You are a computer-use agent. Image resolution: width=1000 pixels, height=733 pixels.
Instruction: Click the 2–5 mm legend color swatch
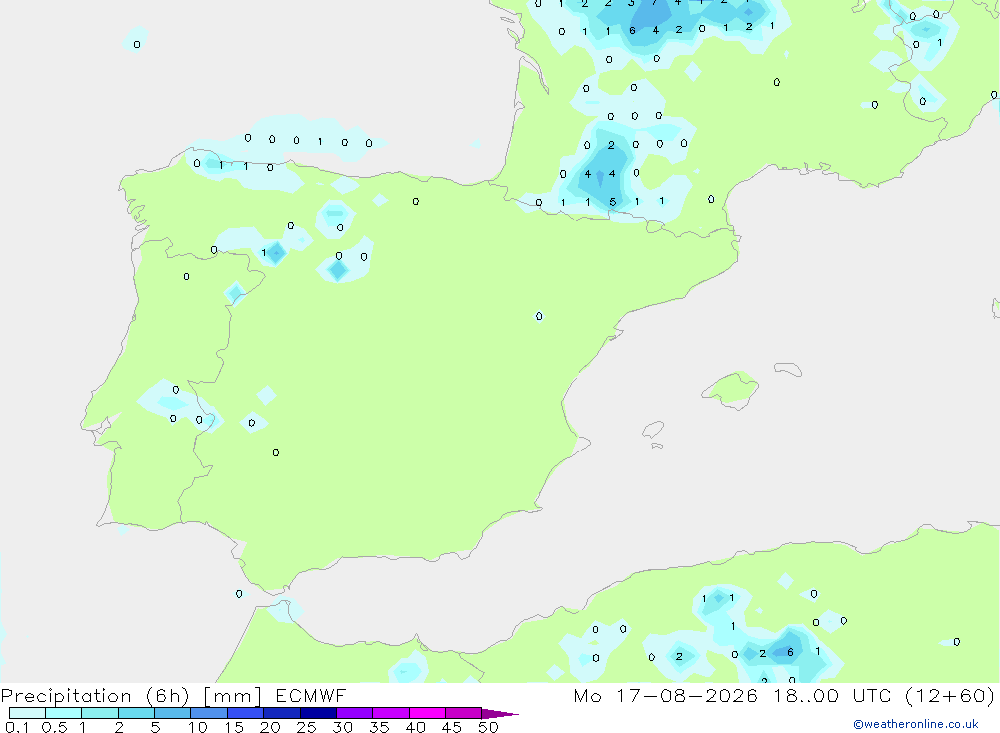click(136, 713)
